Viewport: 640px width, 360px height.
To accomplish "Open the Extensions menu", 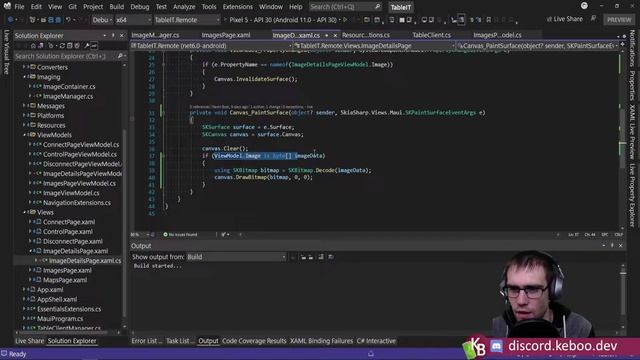I will point(237,7).
